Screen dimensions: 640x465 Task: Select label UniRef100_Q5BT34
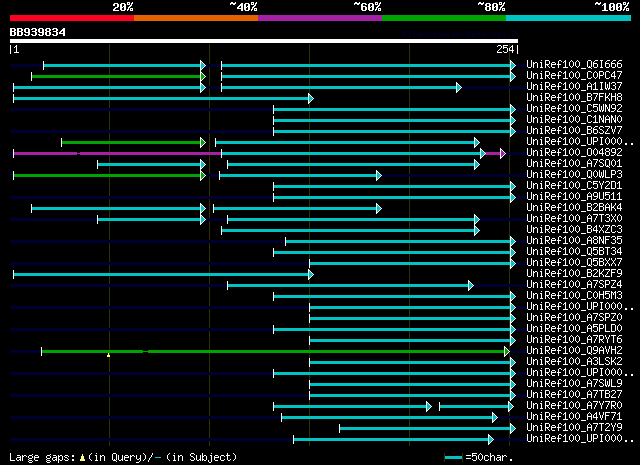pyautogui.click(x=574, y=252)
